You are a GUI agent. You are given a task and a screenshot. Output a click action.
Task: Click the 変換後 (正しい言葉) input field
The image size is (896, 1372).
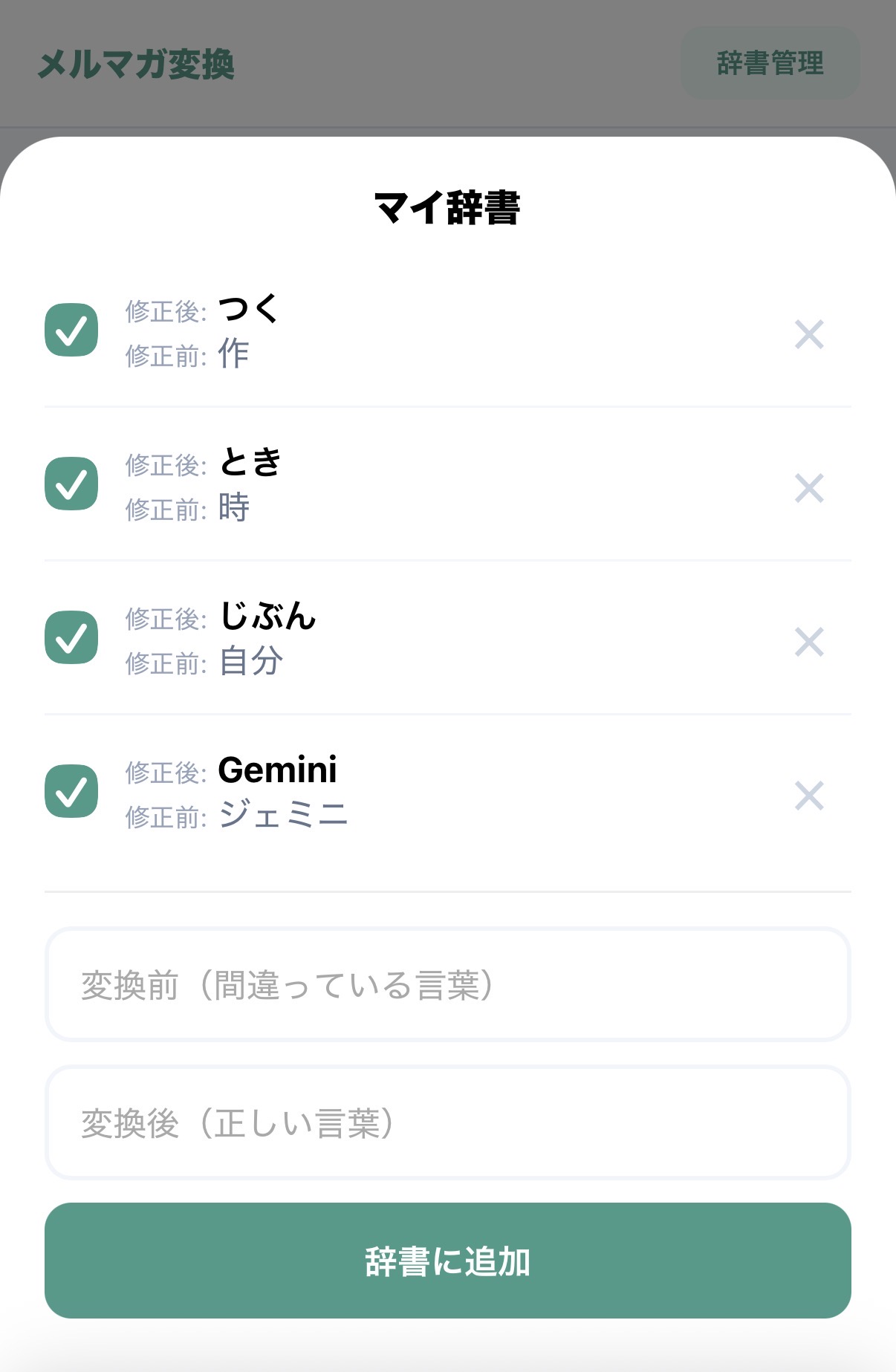[x=447, y=1123]
